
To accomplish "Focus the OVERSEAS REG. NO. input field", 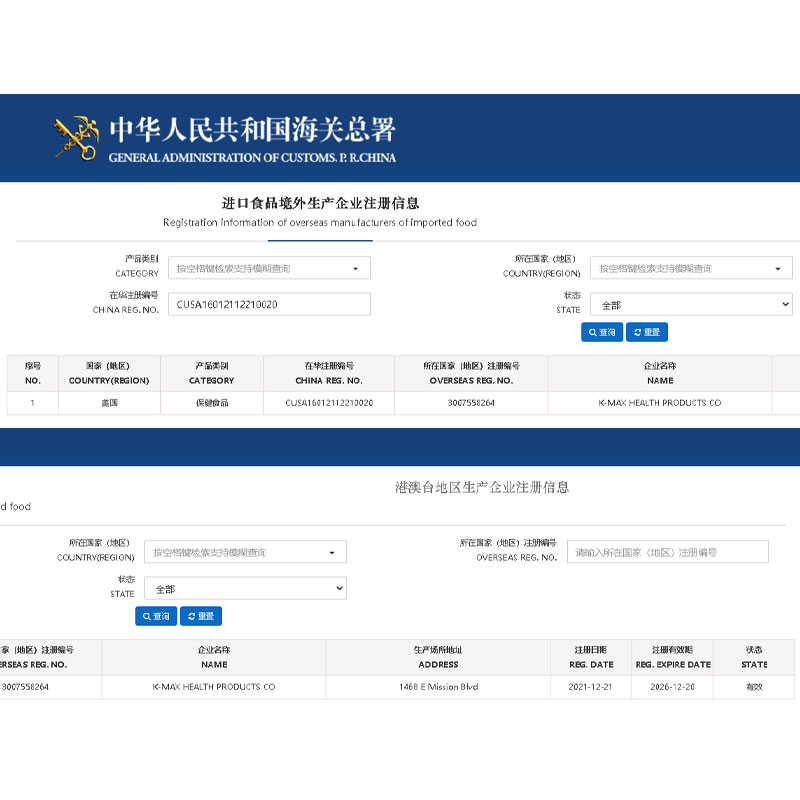I will point(667,552).
